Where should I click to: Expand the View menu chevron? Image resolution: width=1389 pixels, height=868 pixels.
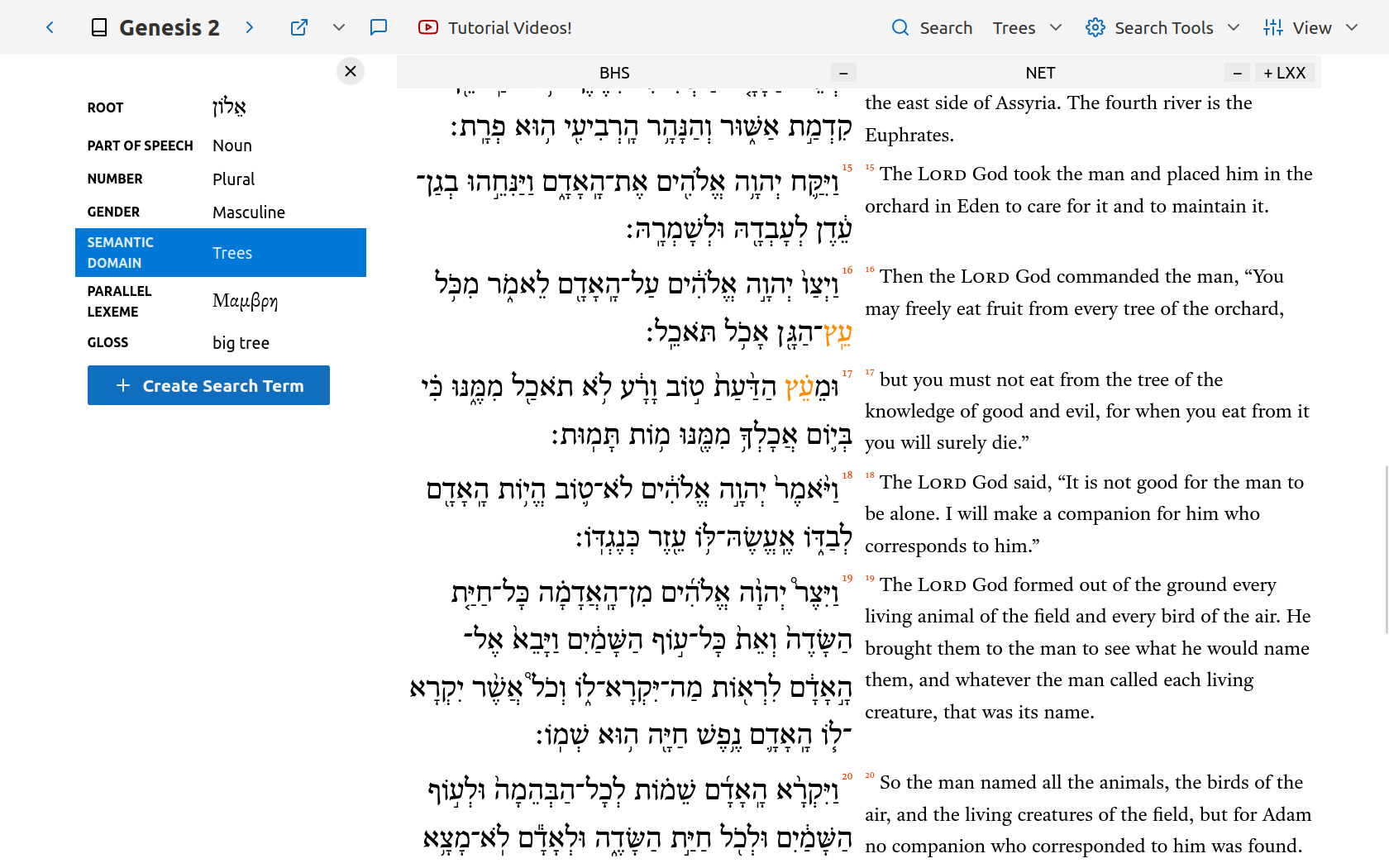pos(1352,27)
